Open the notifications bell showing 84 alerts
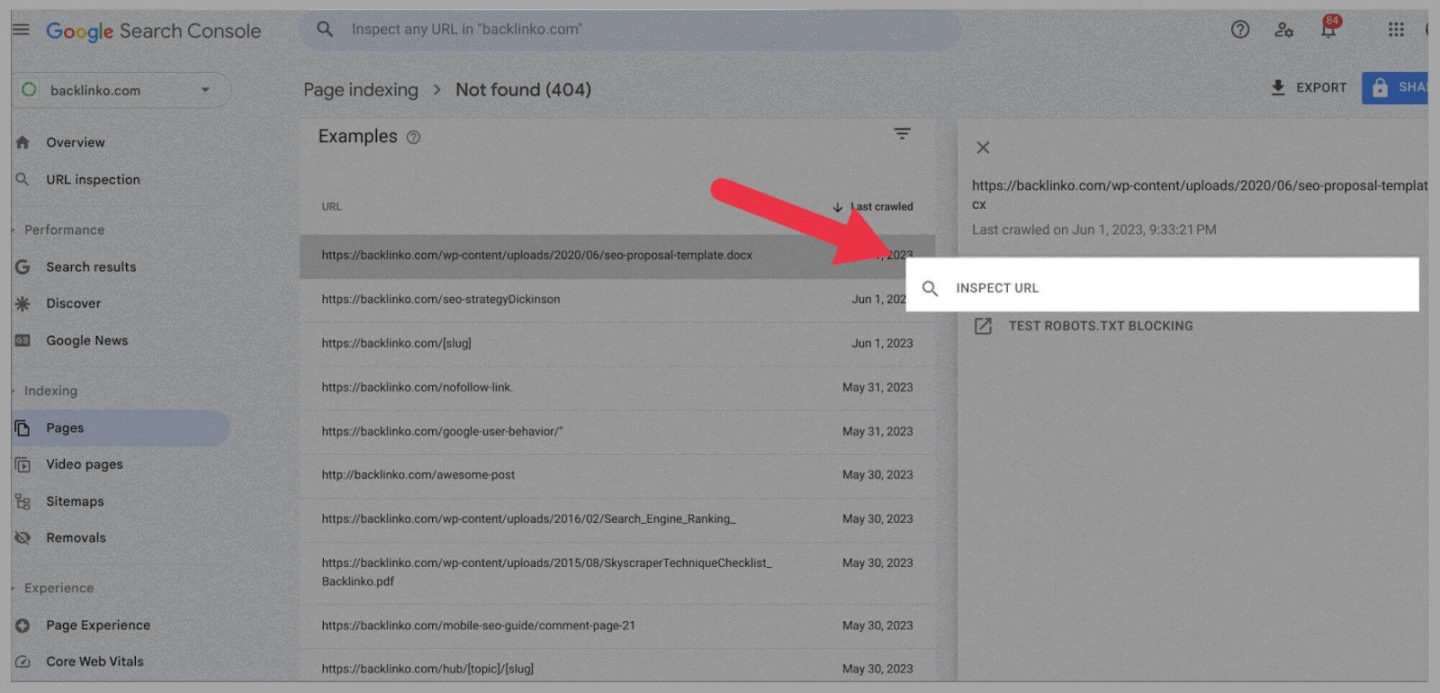Viewport: 1440px width, 693px height. coord(1329,30)
